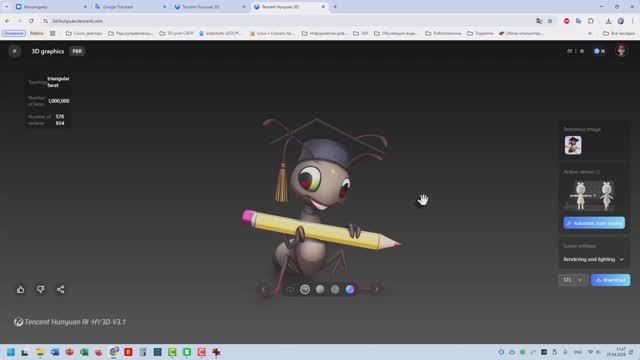Click the blue points coin icon in header
This screenshot has height=360, width=640.
point(597,51)
